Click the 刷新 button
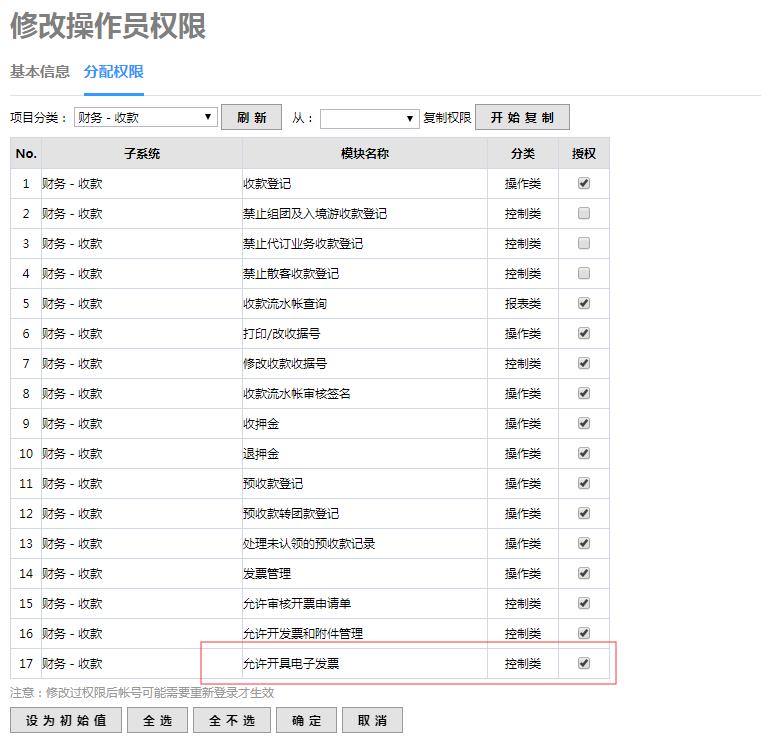 click(251, 118)
